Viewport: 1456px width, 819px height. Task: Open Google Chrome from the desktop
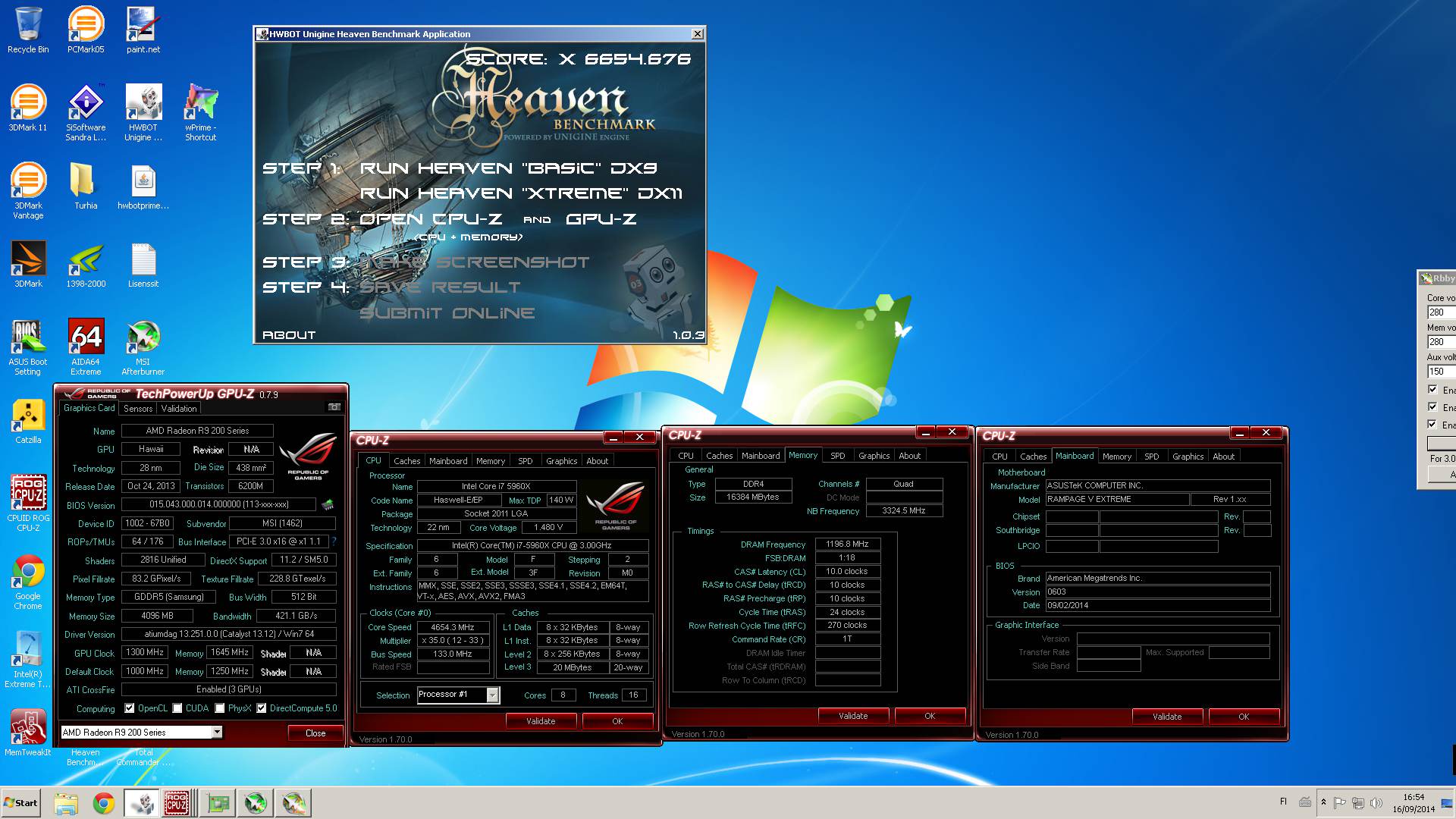28,582
